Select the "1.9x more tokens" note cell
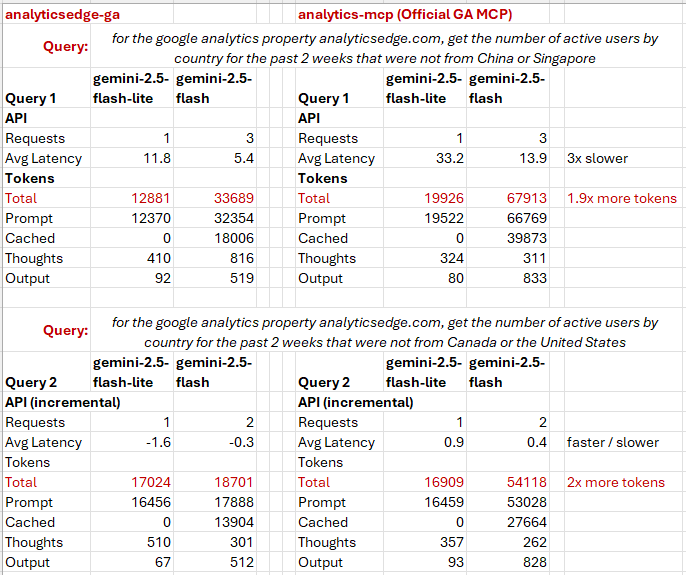Screen dimensions: 686x575 [x=622, y=198]
